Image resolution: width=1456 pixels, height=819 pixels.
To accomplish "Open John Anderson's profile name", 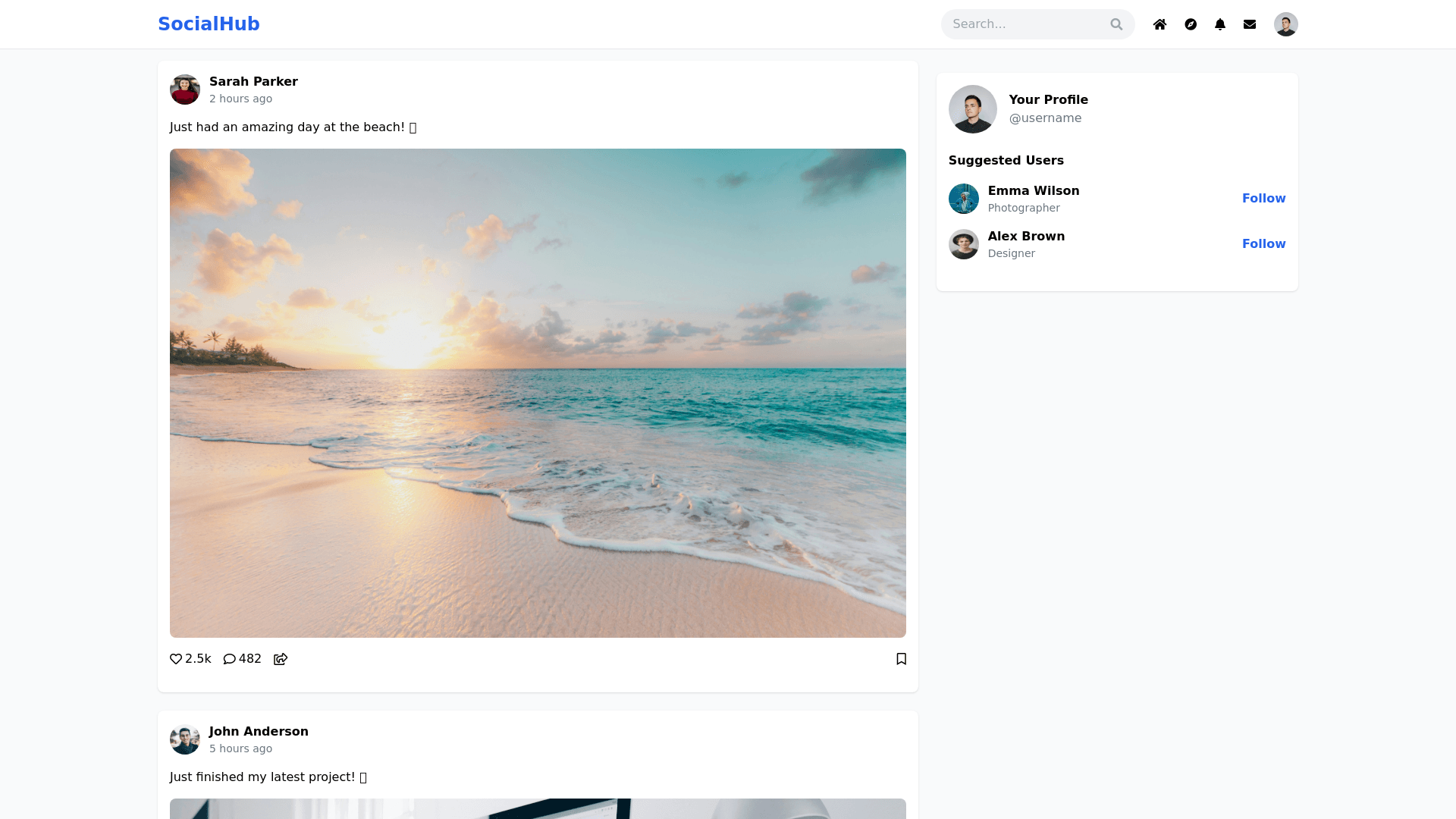I will (x=259, y=731).
